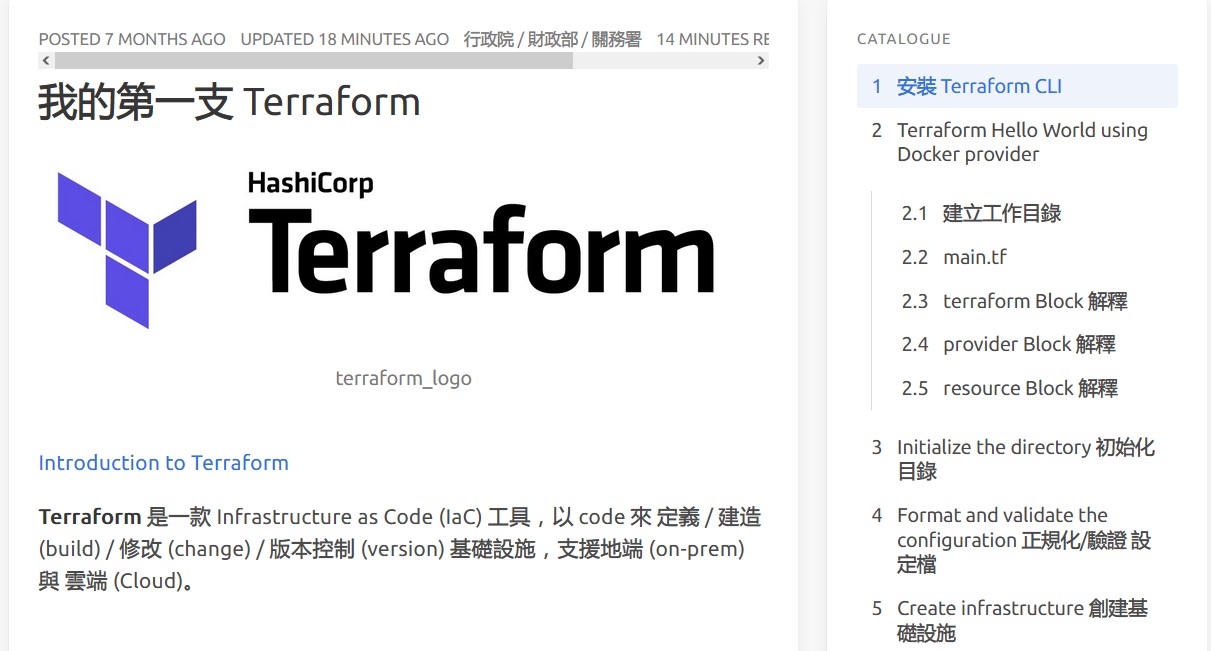Click the CATALOGUE heading

click(904, 39)
